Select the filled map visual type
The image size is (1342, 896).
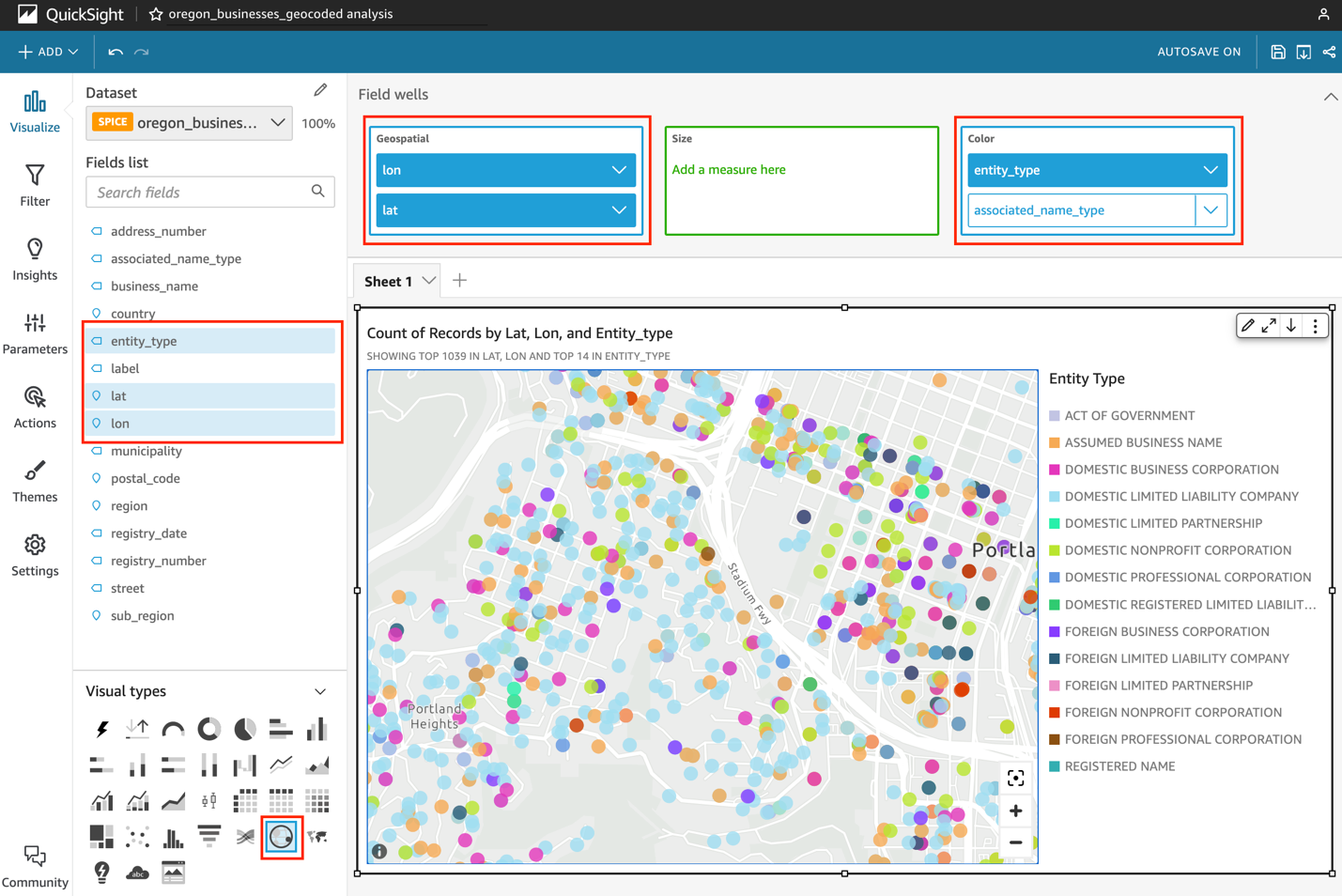point(317,836)
